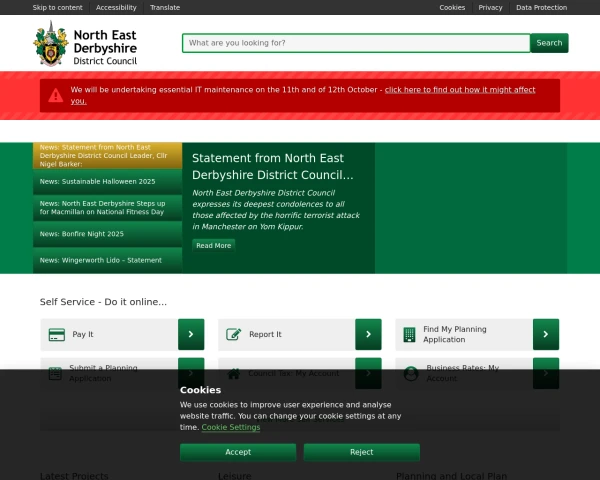This screenshot has height=480, width=600.
Task: Click the 'Self Service - Do it online...' heading
Action: (103, 302)
